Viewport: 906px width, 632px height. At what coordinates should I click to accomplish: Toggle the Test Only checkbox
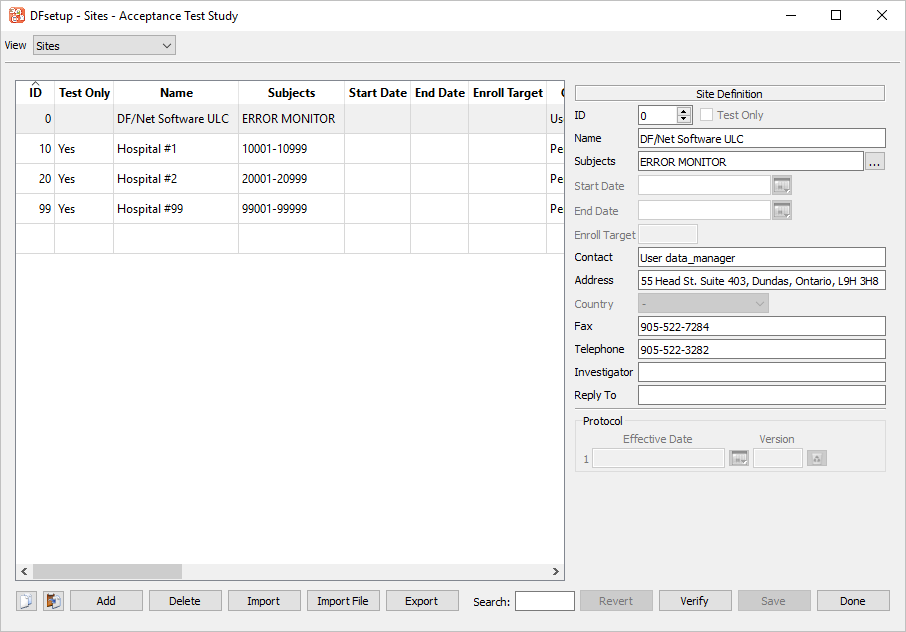click(x=707, y=115)
